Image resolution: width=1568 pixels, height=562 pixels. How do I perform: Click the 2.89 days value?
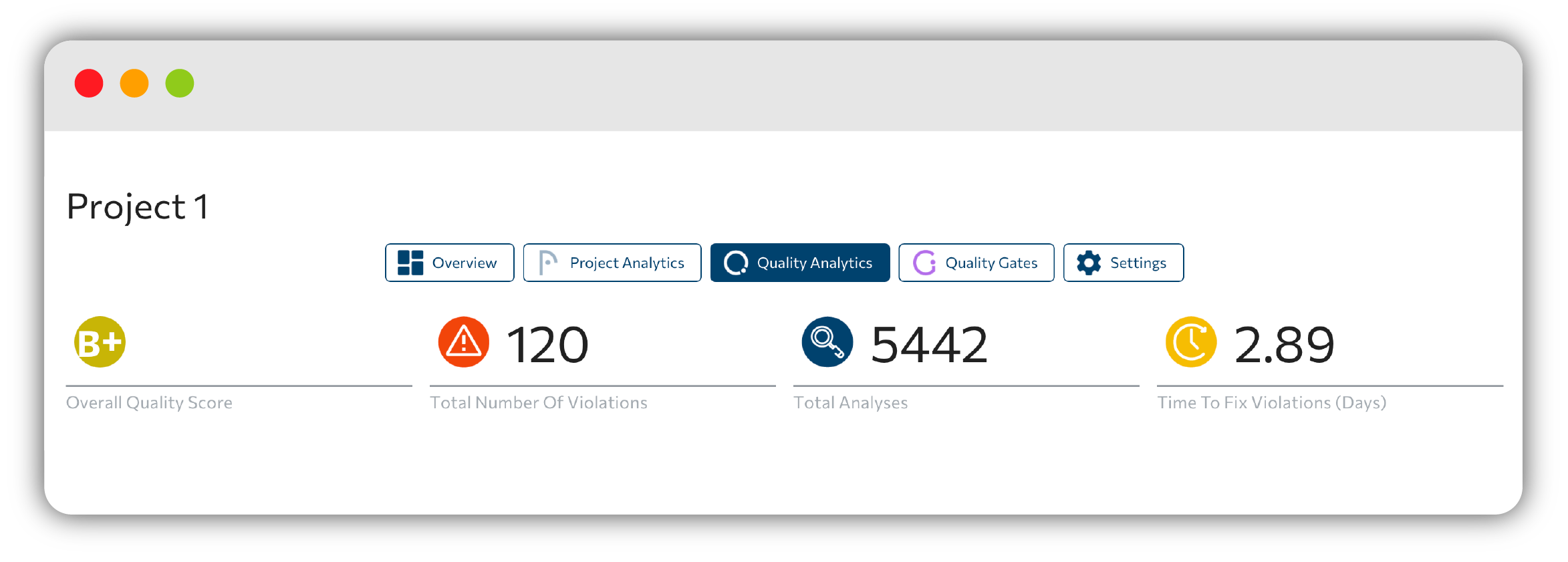1284,345
